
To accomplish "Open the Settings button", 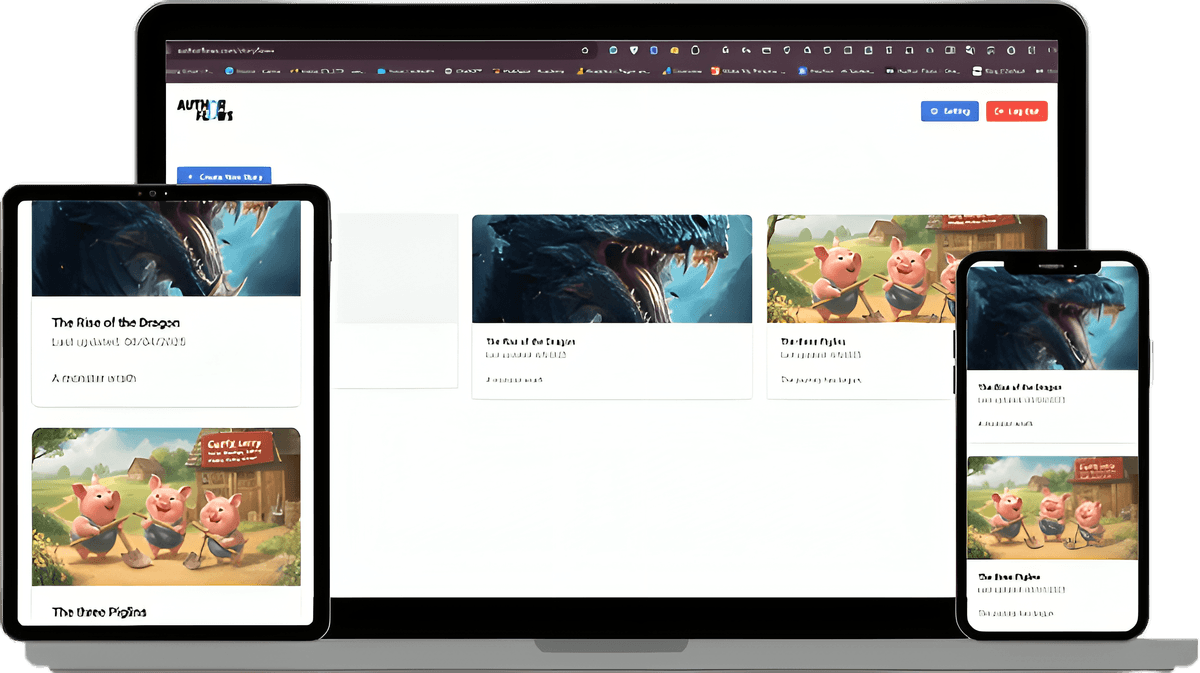I will click(x=950, y=110).
